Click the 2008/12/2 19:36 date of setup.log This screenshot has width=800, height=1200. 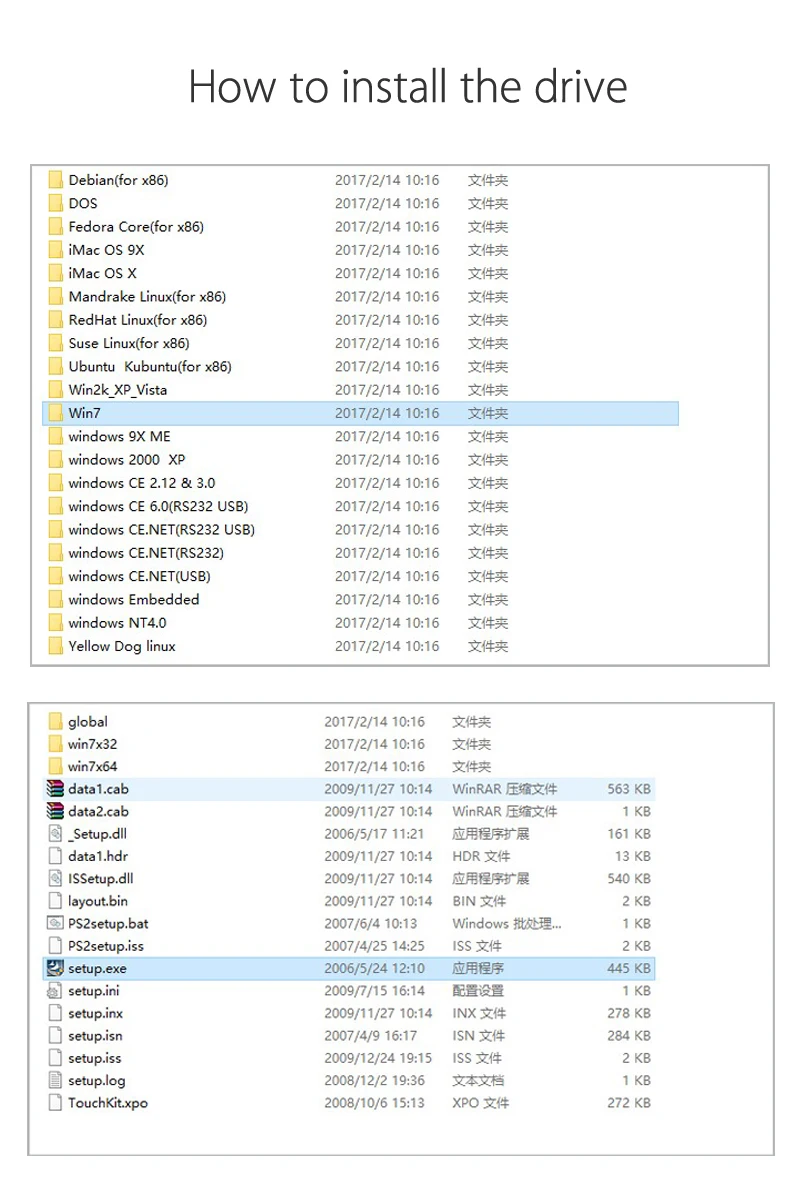click(374, 1080)
